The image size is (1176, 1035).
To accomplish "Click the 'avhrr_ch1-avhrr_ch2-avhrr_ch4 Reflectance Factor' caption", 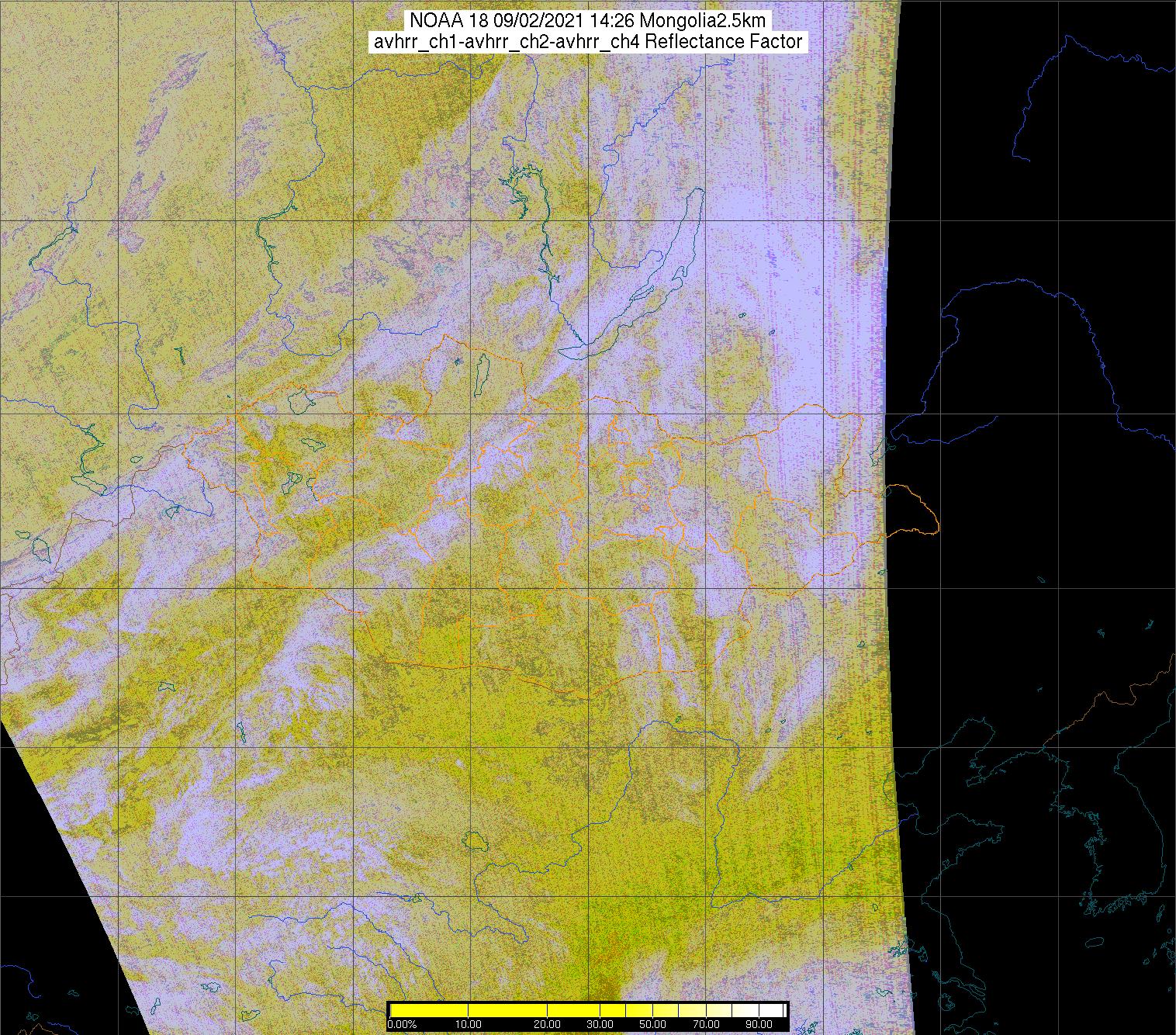I will (587, 42).
